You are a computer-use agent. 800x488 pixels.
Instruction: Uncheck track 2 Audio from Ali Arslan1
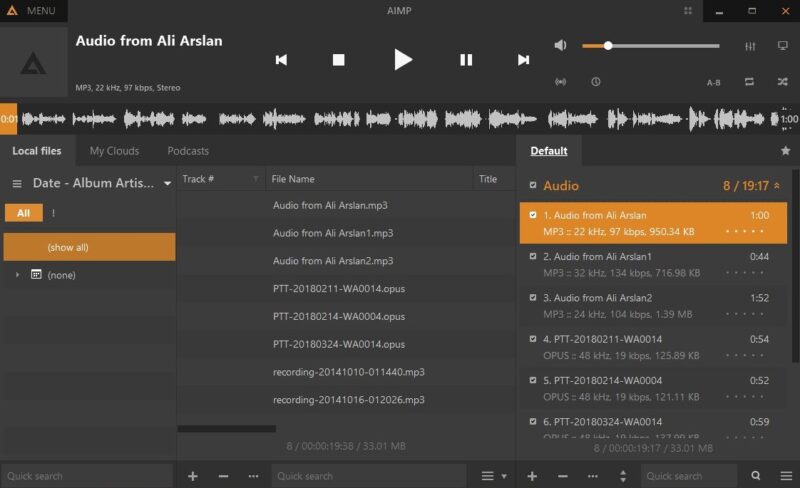click(x=533, y=256)
